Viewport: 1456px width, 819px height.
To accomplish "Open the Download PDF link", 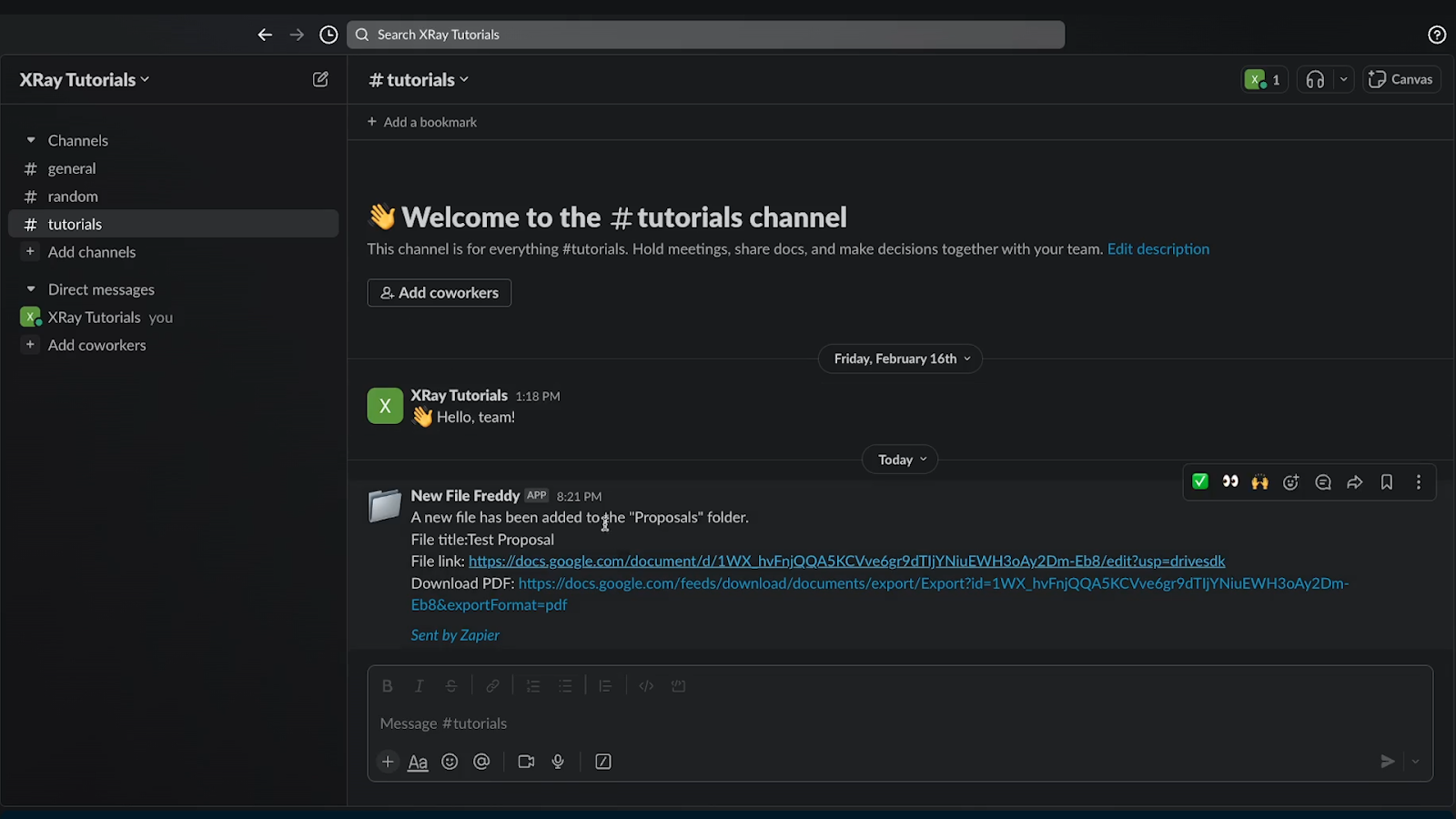I will (x=880, y=594).
